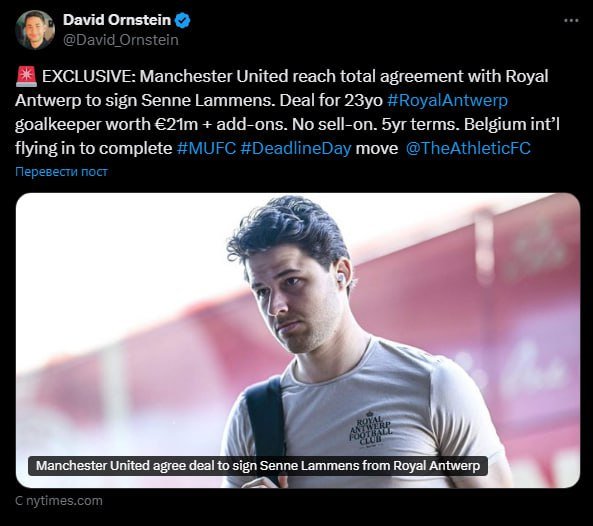Open the David Ornstein display name
The width and height of the screenshot is (593, 526).
pos(117,20)
